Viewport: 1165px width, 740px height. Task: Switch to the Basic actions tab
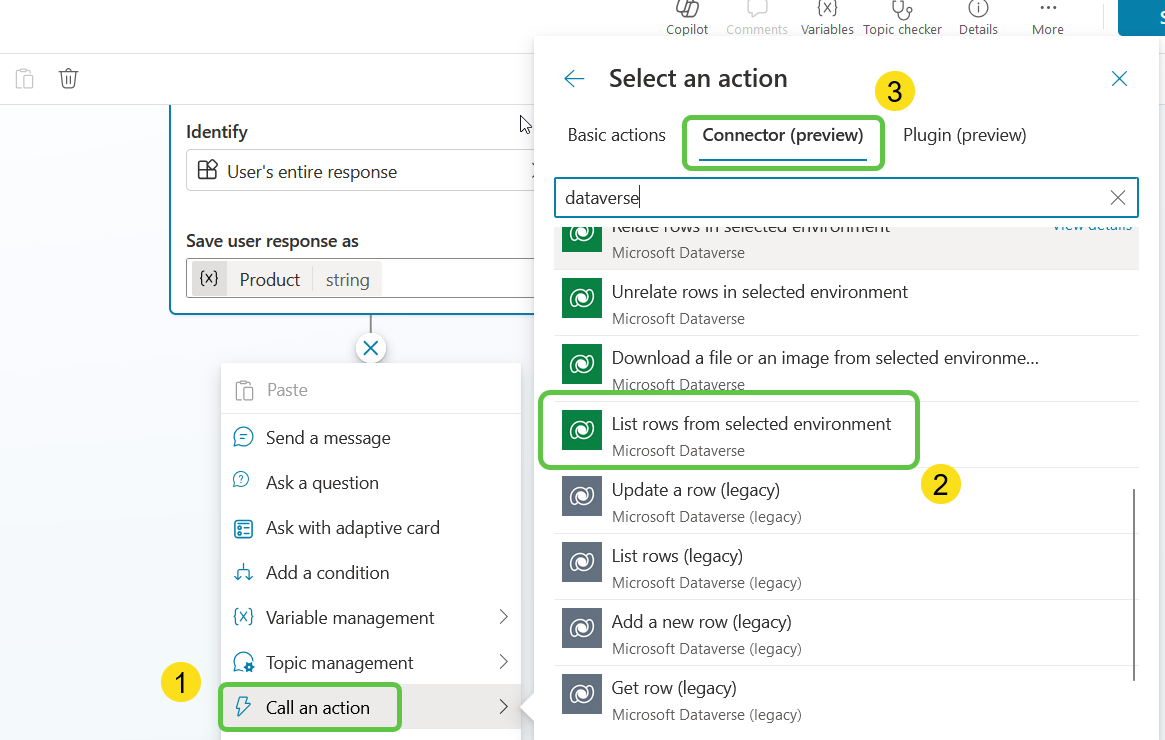[616, 135]
